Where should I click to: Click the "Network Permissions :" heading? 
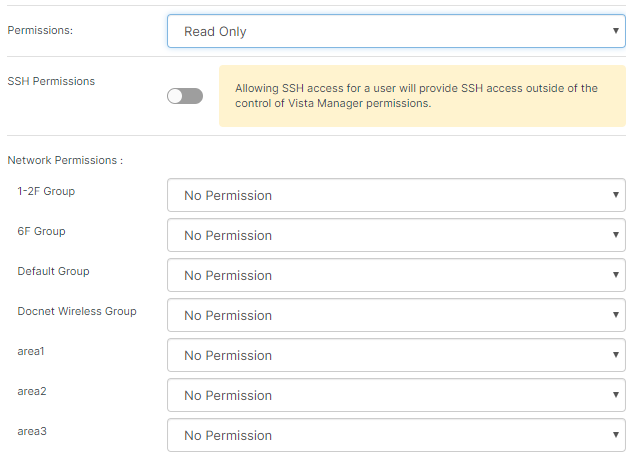(65, 160)
